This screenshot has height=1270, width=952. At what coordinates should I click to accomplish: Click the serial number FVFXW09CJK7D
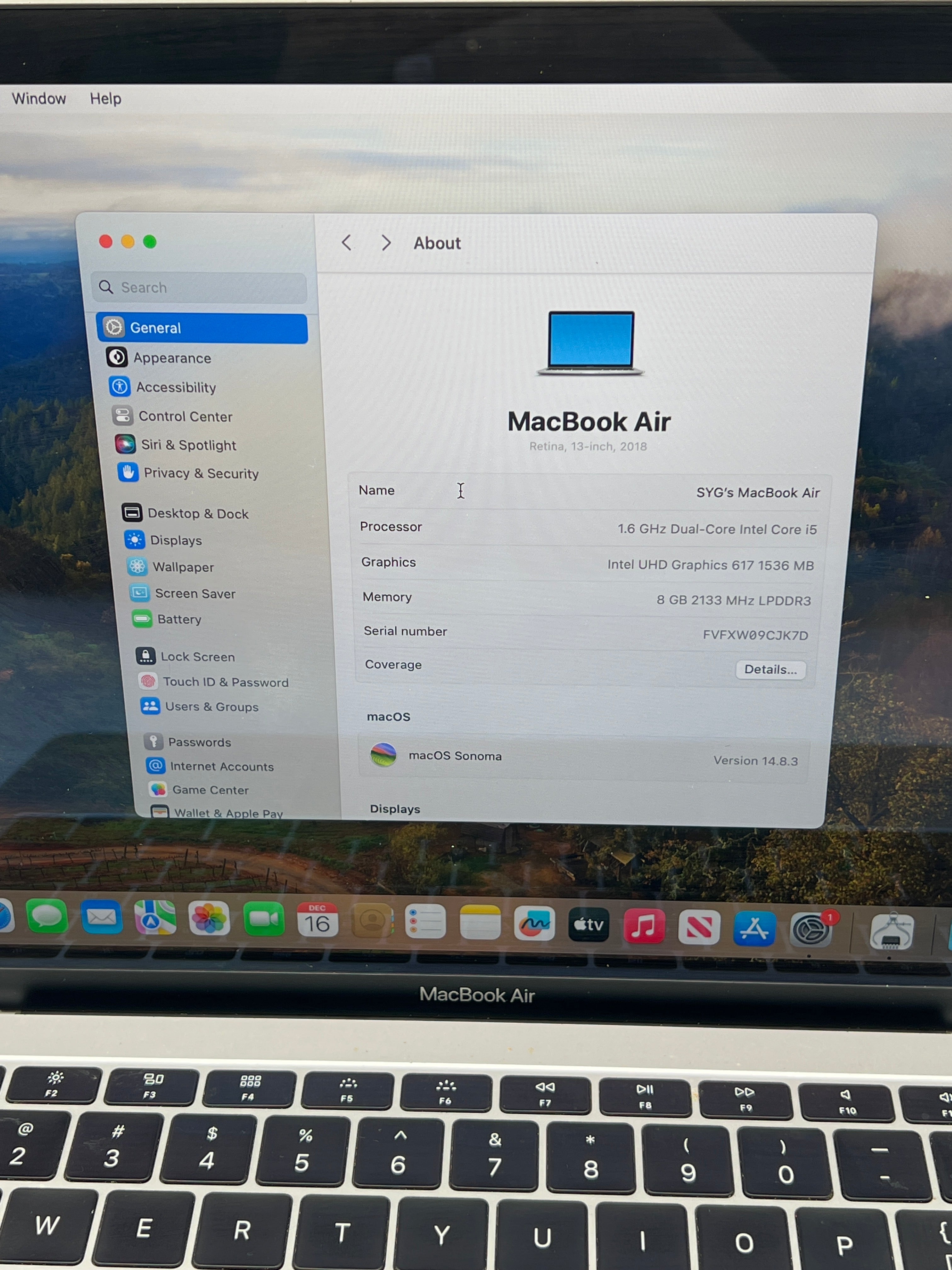[x=755, y=635]
